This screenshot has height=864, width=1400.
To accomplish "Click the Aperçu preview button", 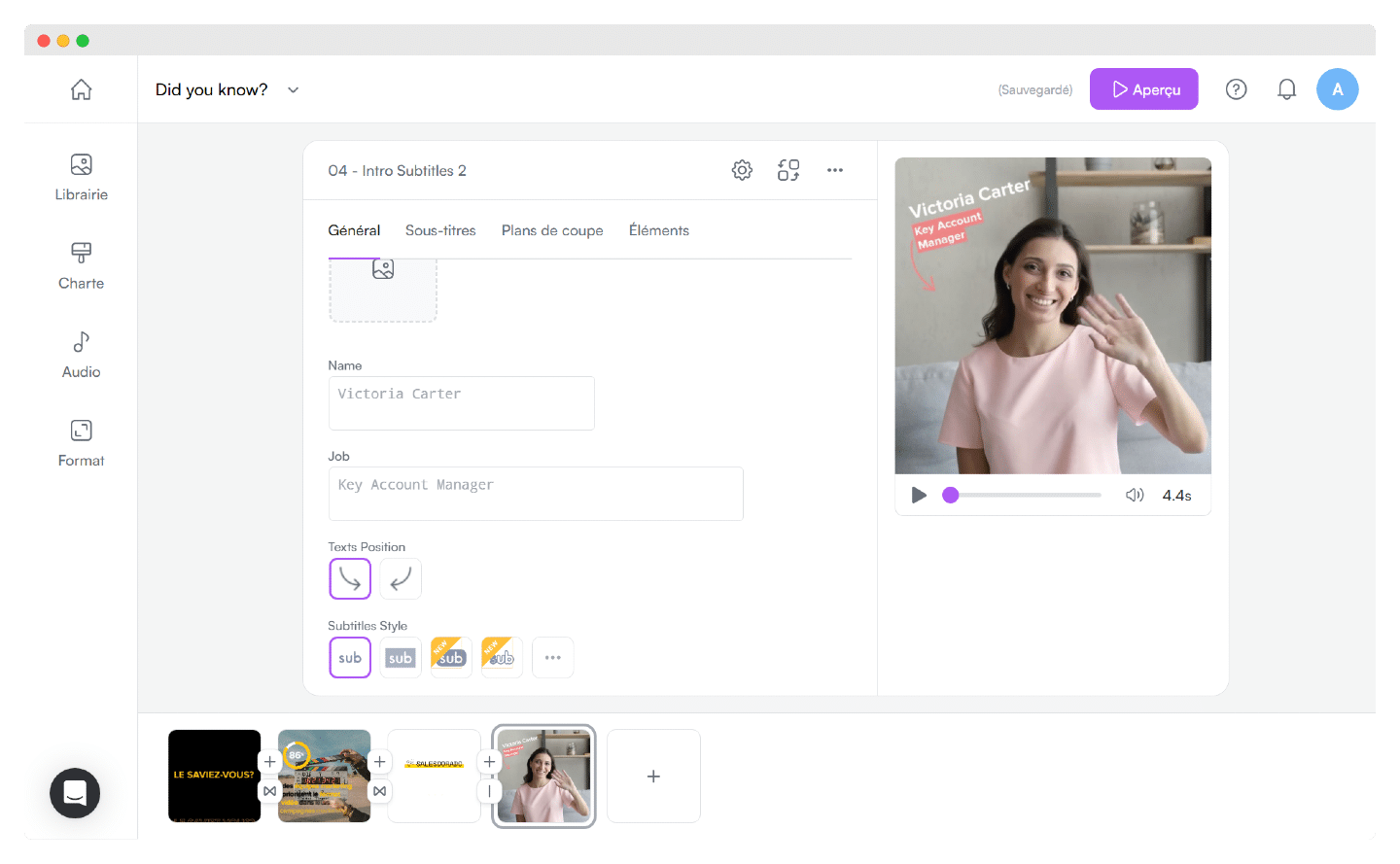I will pyautogui.click(x=1143, y=89).
